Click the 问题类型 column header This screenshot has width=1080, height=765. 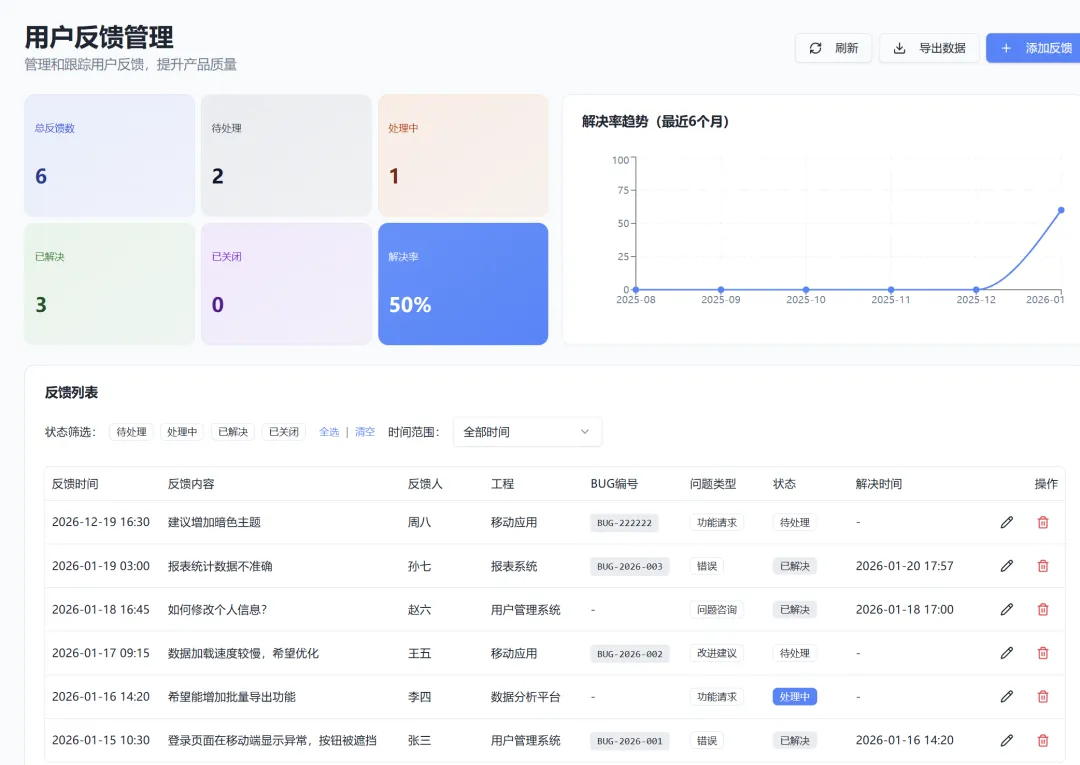713,484
